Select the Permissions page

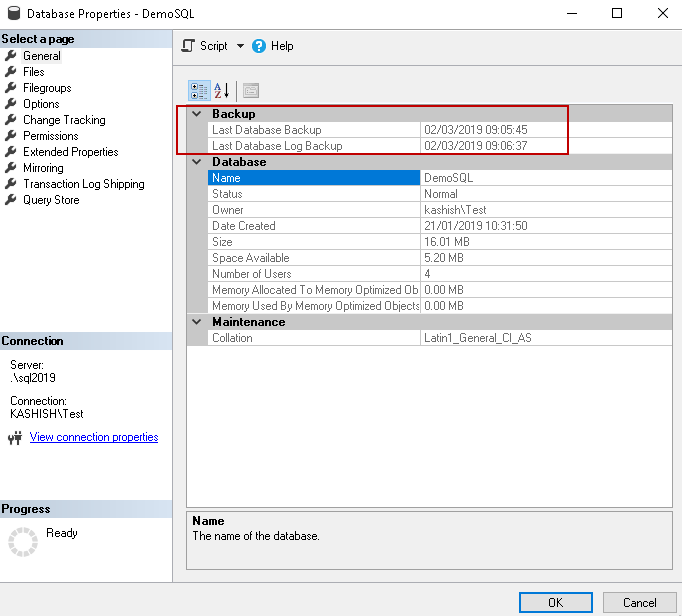click(51, 136)
